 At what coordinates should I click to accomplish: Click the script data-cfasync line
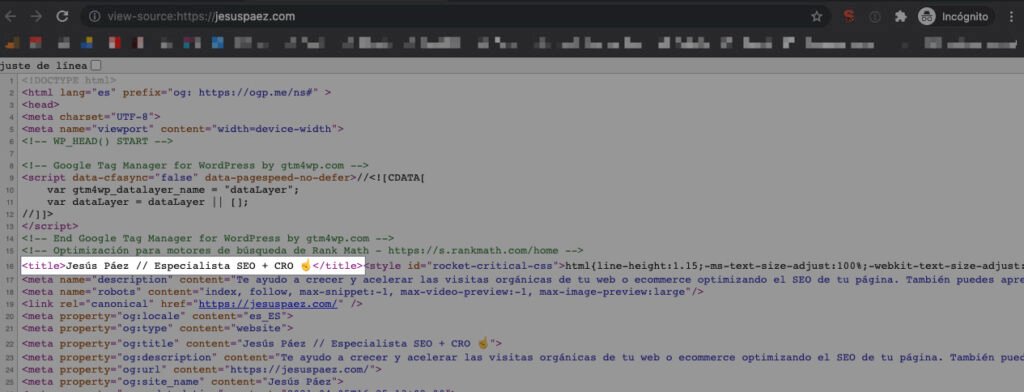click(x=223, y=178)
